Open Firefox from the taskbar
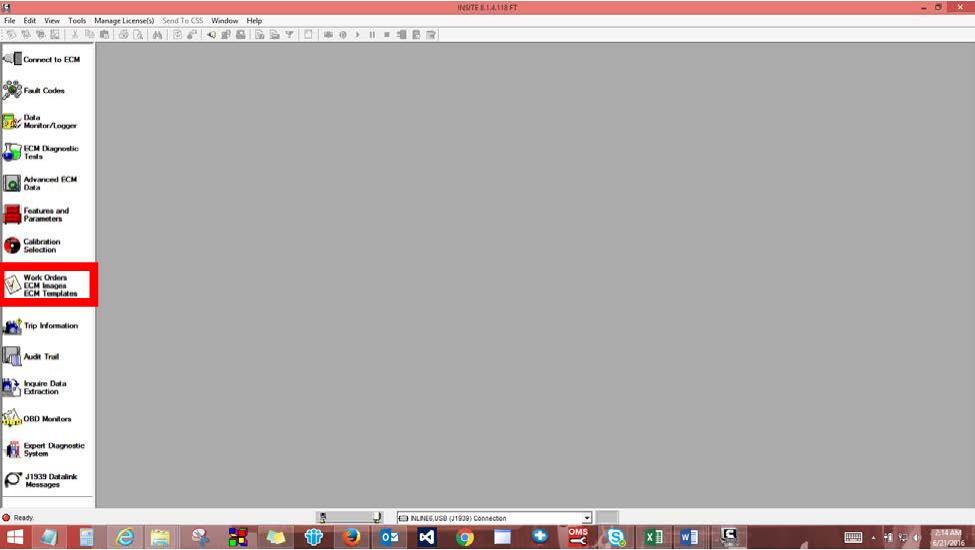 352,537
